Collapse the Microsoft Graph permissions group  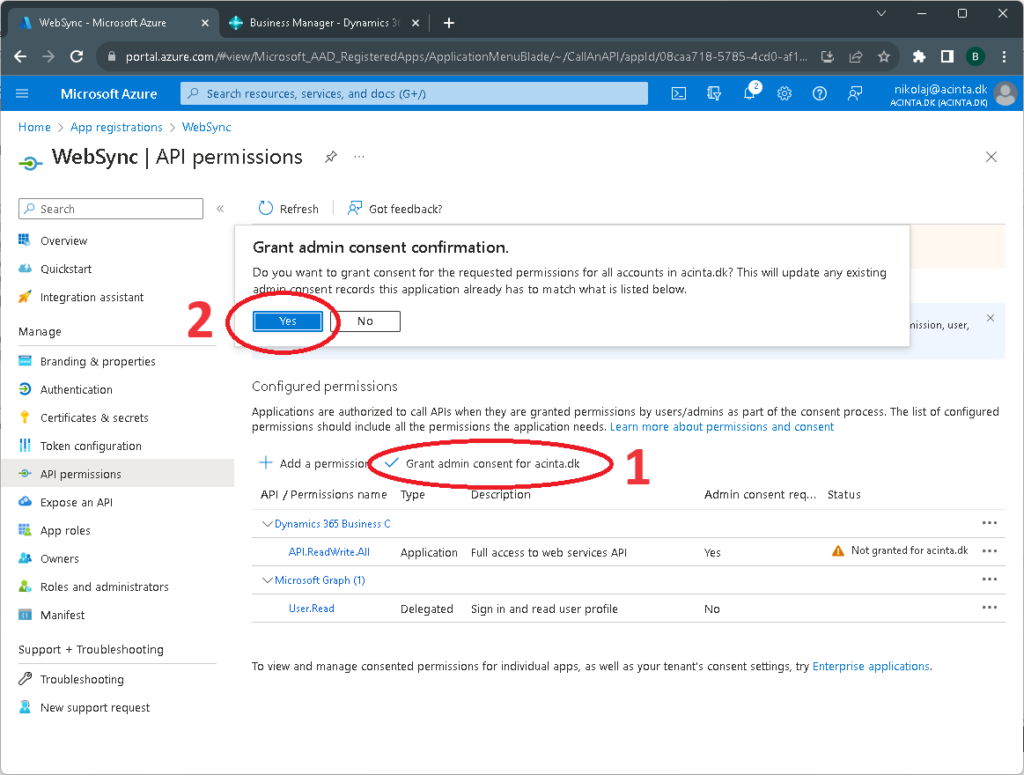point(267,580)
